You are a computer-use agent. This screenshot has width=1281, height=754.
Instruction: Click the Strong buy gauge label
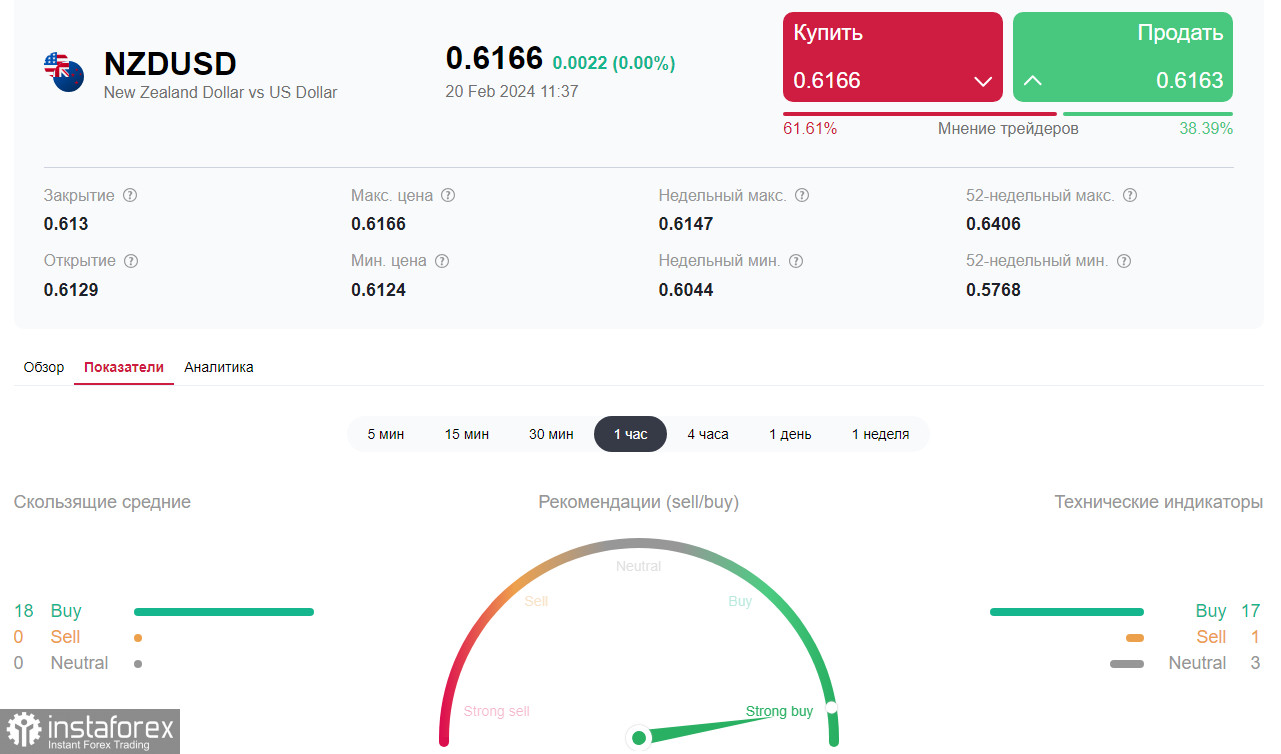pos(779,711)
